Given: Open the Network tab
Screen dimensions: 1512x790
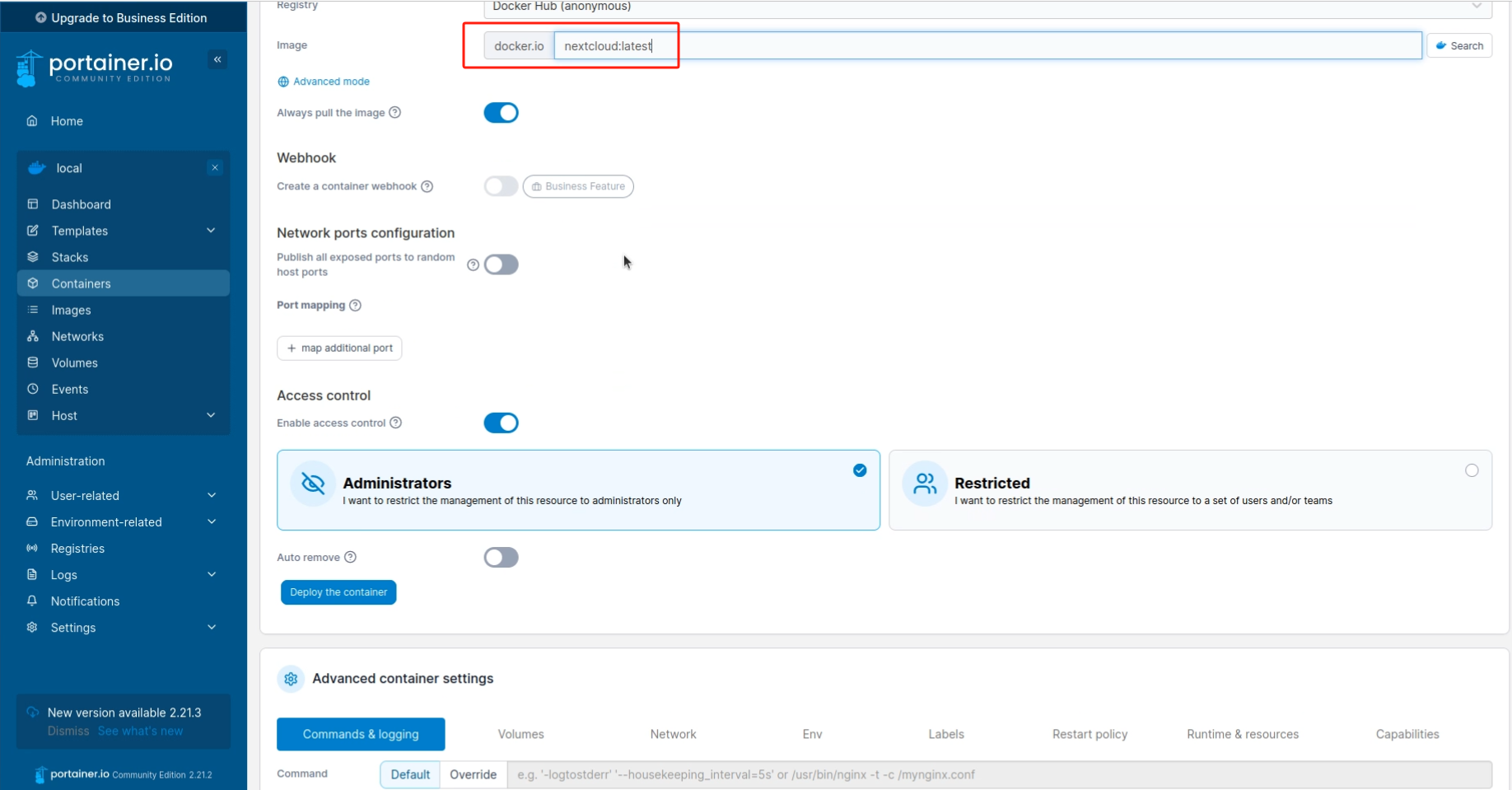Looking at the screenshot, I should tap(673, 734).
